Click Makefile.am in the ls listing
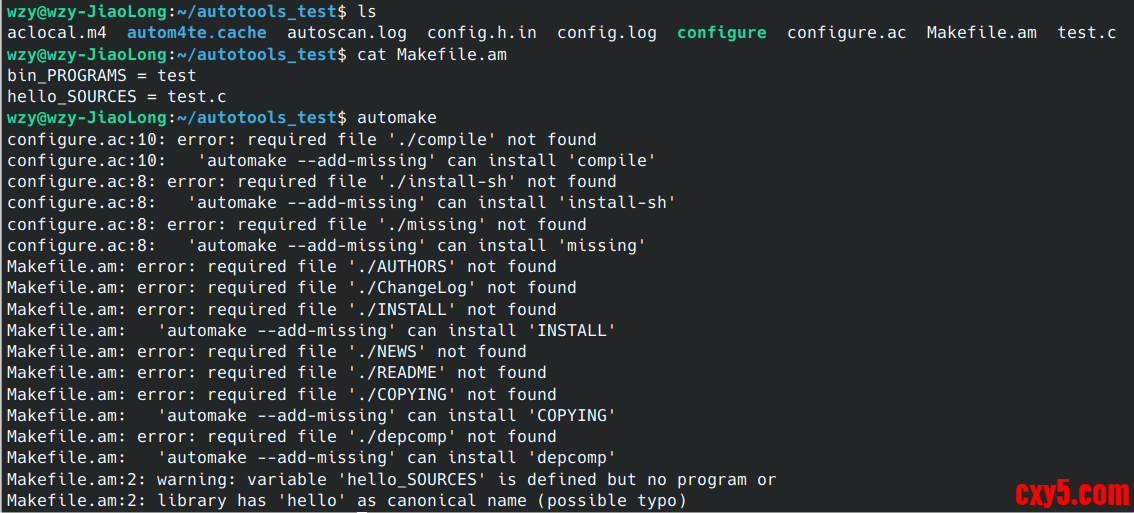 pyautogui.click(x=981, y=33)
